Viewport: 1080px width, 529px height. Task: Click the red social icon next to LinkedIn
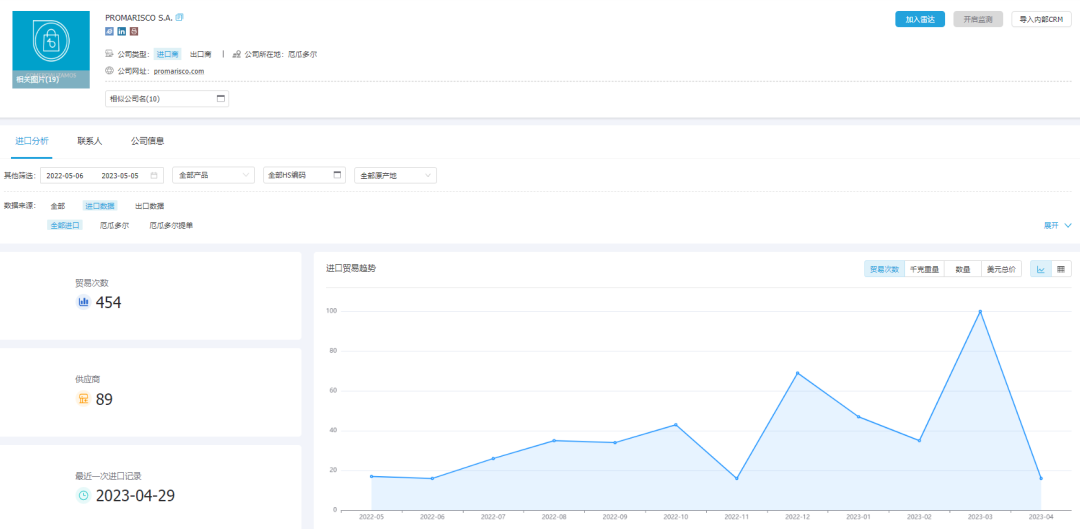pyautogui.click(x=134, y=32)
